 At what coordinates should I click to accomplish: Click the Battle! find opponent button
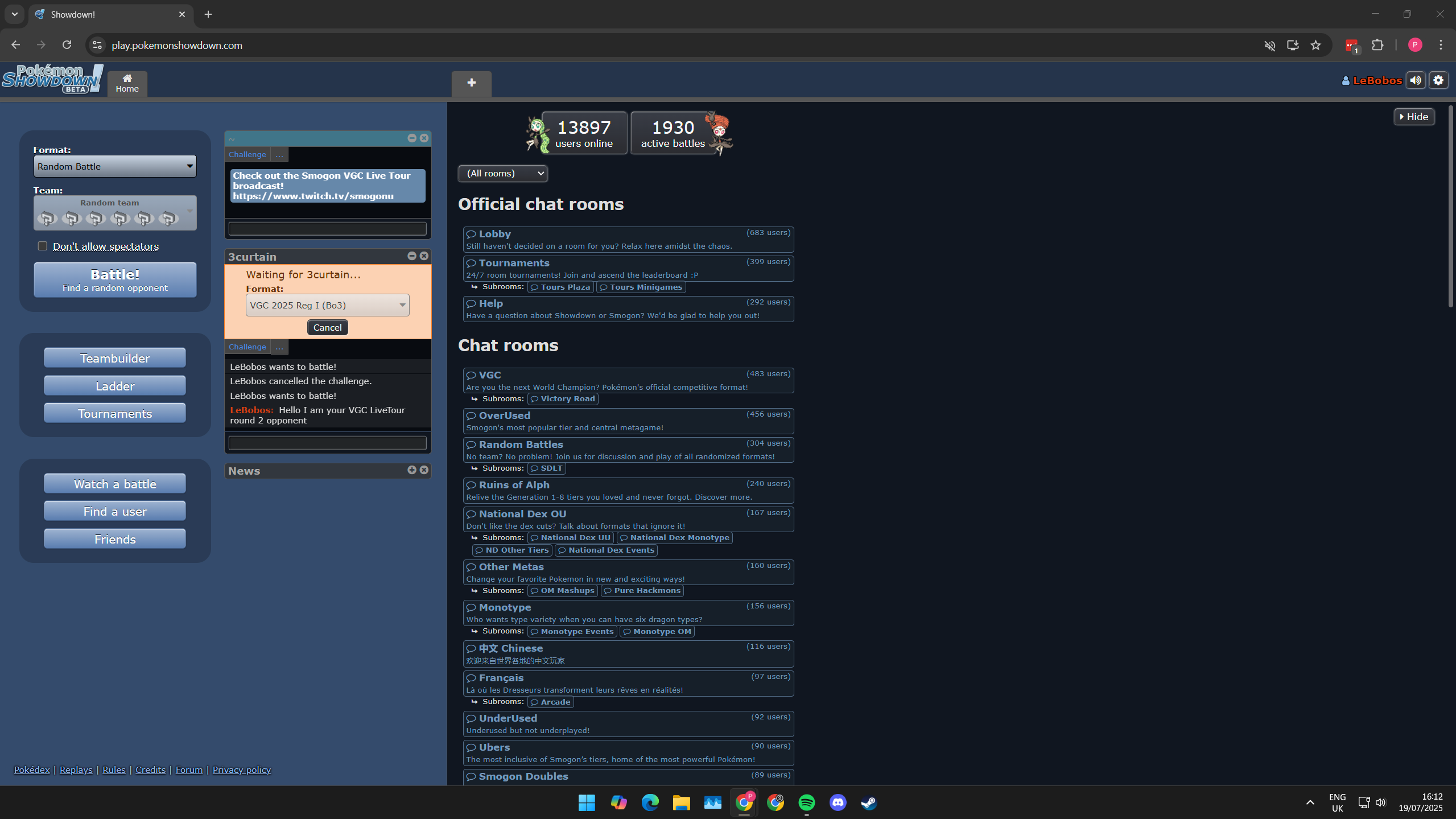[x=115, y=280]
